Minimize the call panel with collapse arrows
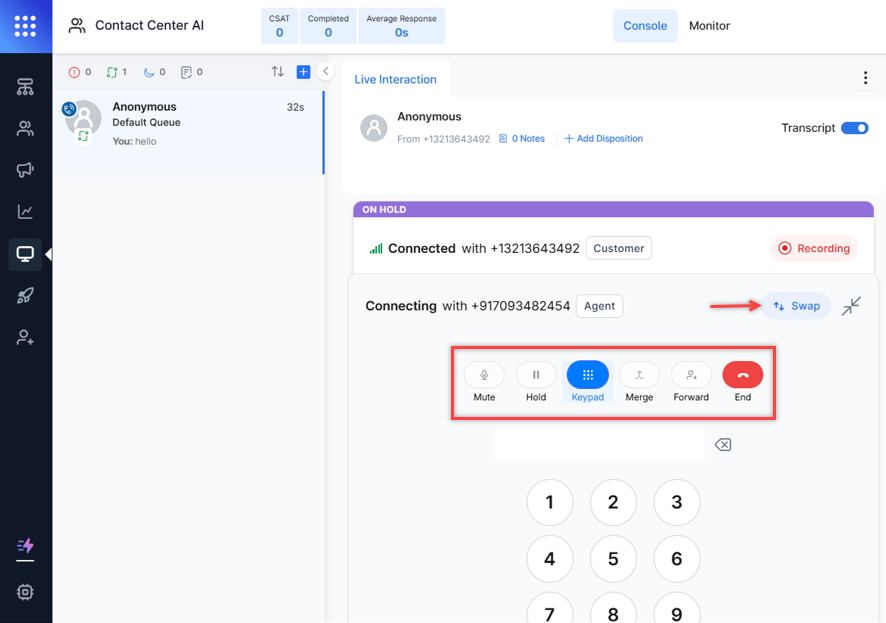 coord(851,306)
